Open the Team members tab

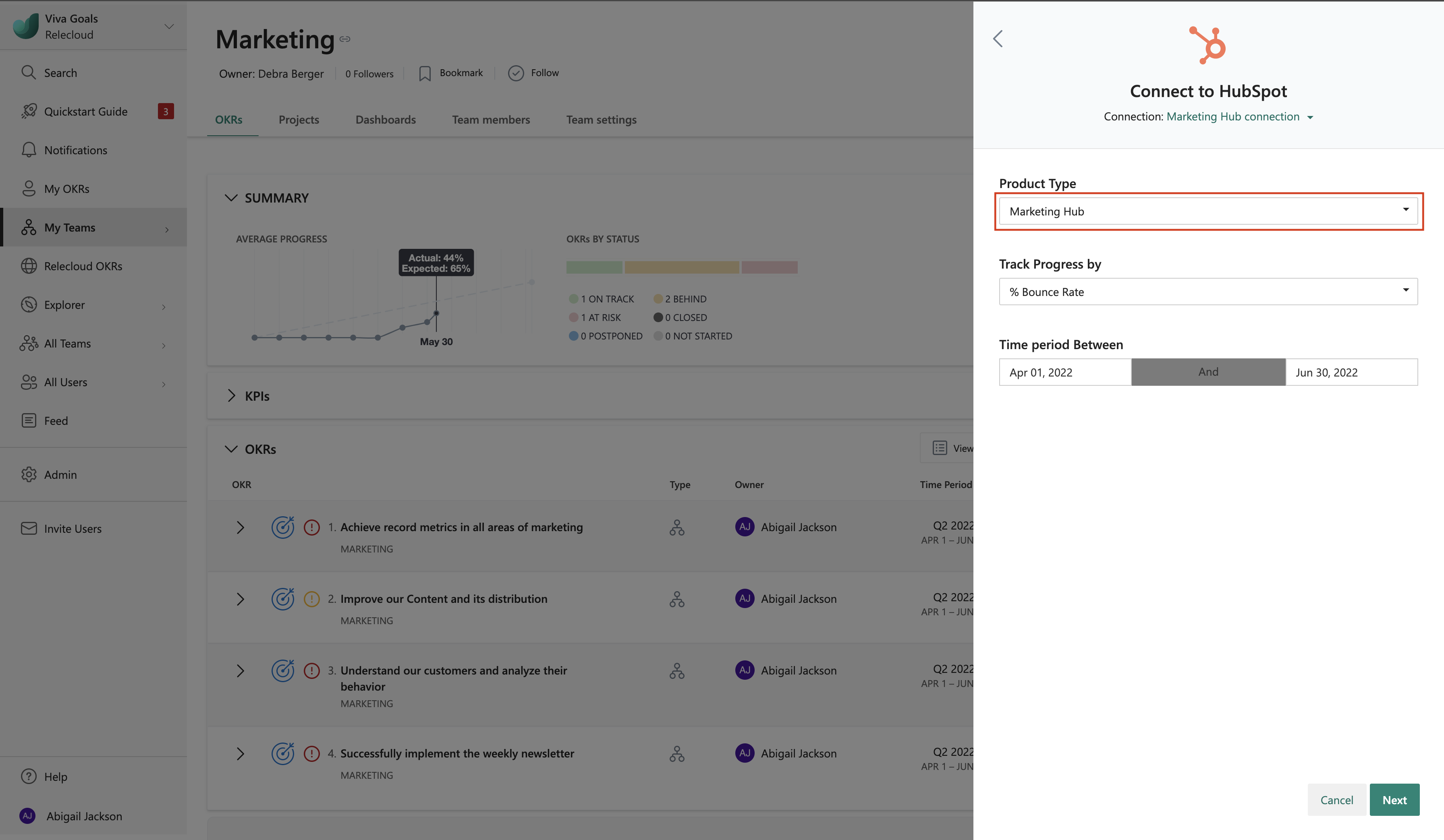coord(490,120)
